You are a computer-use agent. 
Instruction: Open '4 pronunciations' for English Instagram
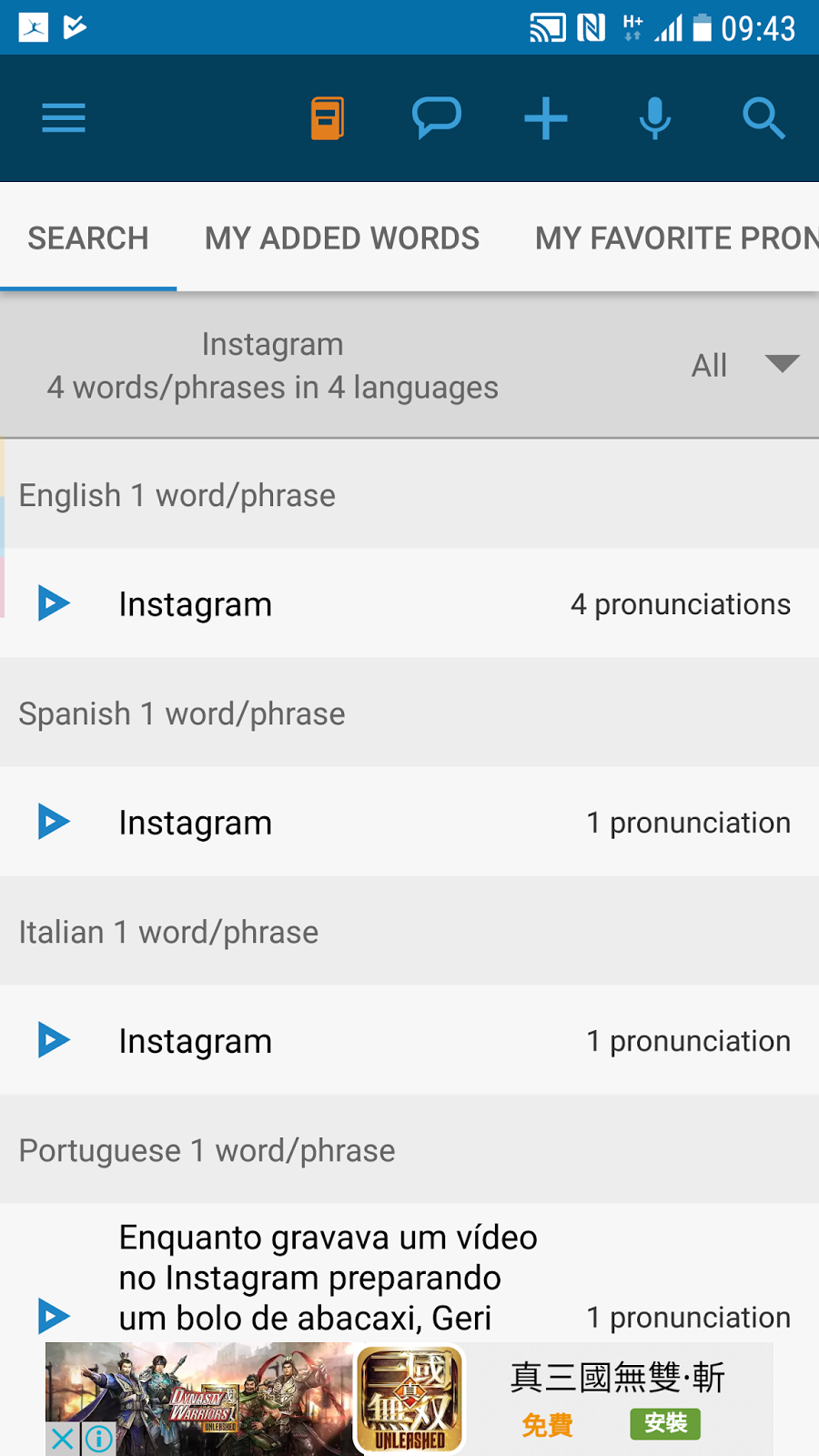click(681, 604)
